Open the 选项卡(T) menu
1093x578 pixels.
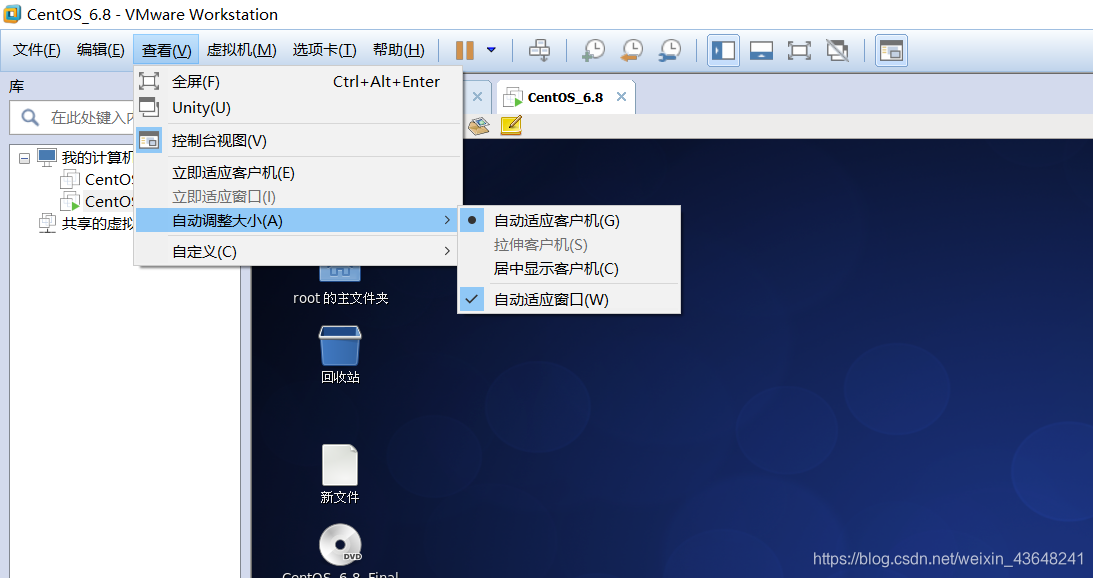[324, 50]
